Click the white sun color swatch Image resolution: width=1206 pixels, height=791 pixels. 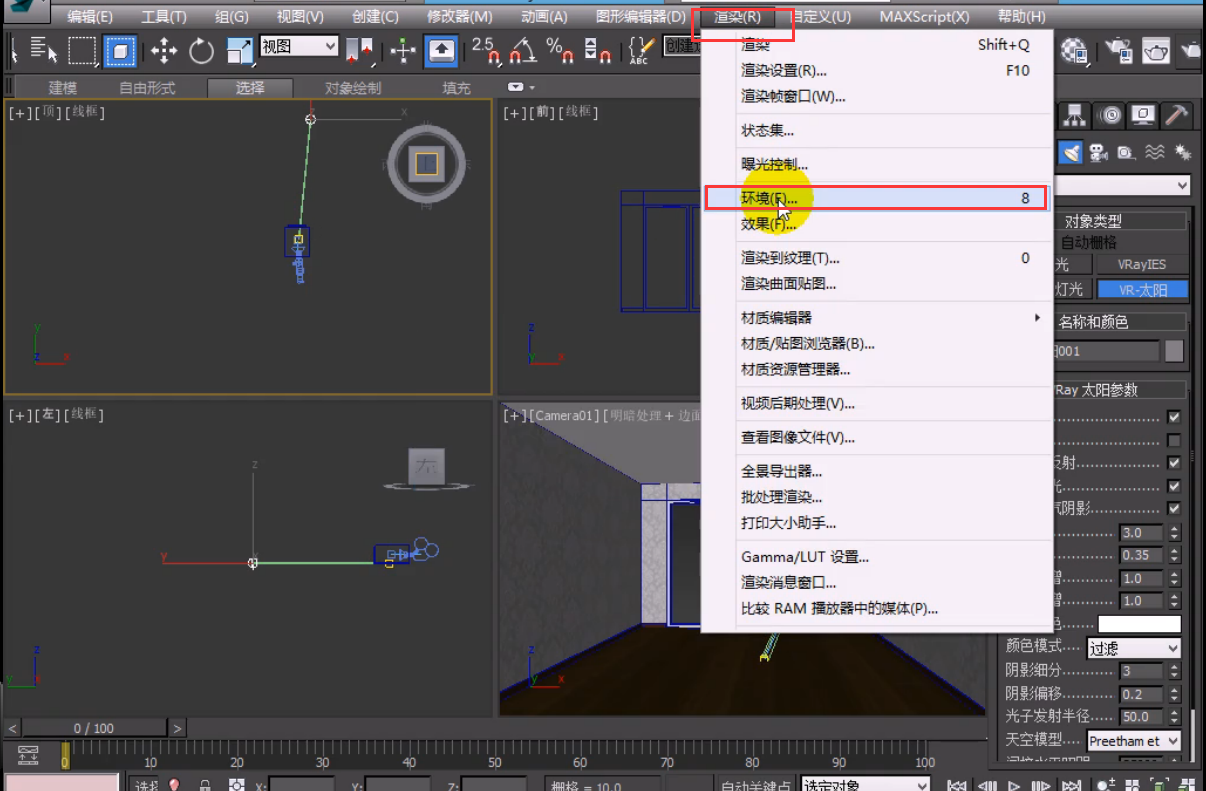1139,624
